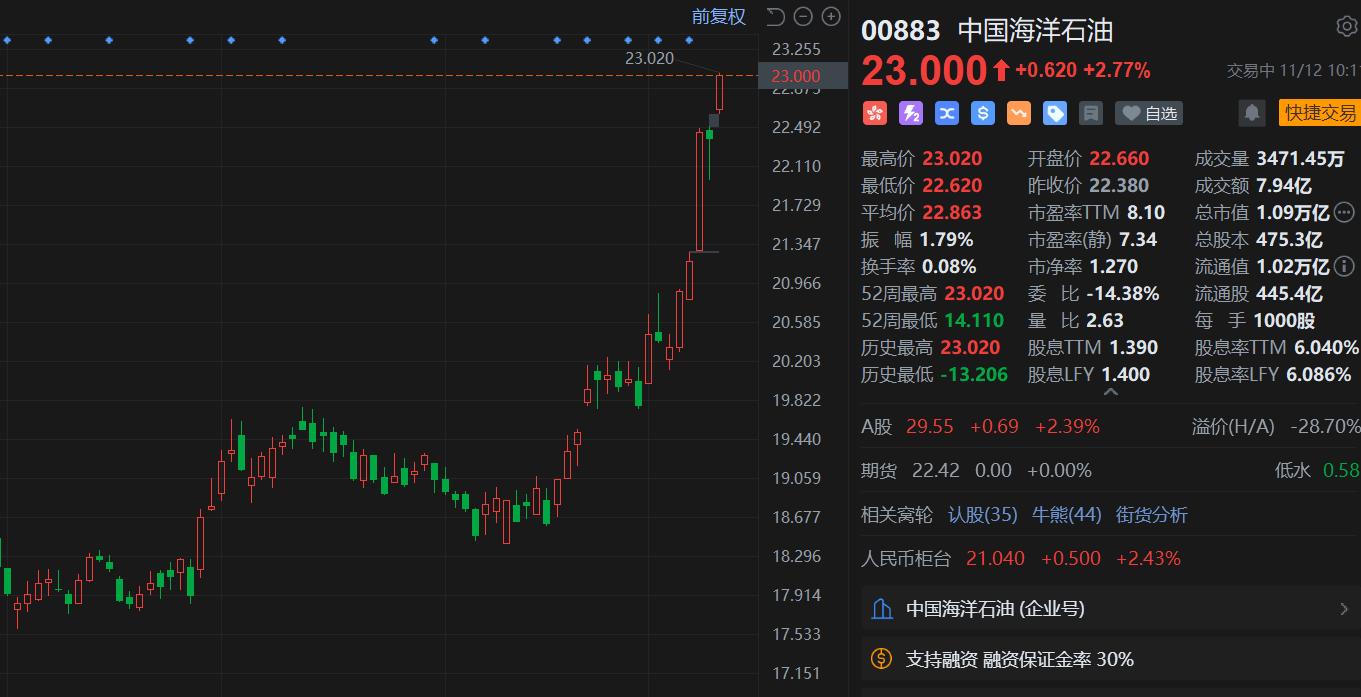Screen dimensions: 1361x697
Task: Click 人民币柜台 21.040 row
Action: tap(1021, 558)
